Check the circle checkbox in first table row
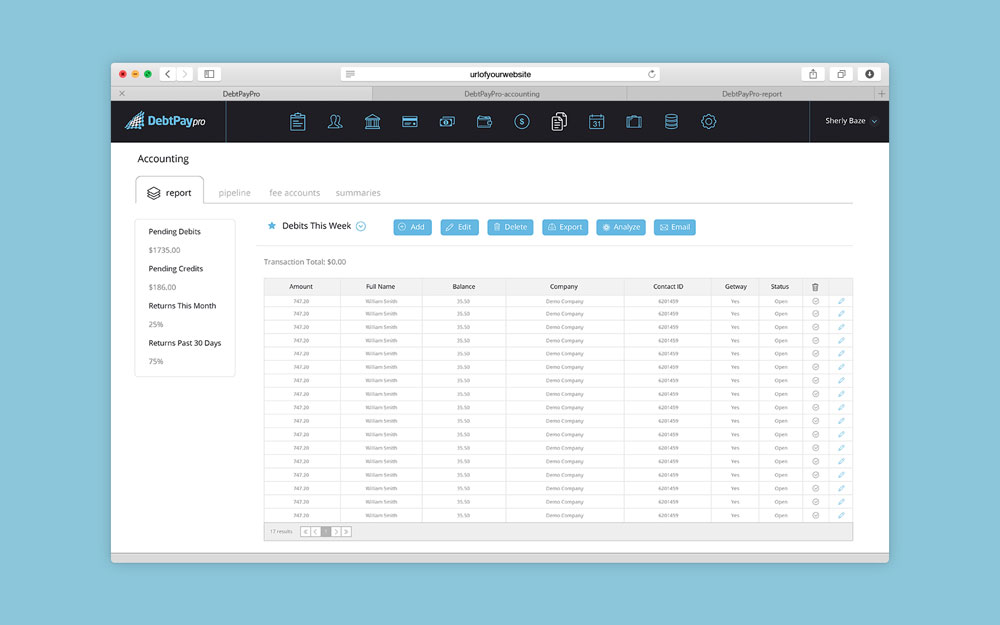The height and width of the screenshot is (625, 1000). (x=815, y=300)
